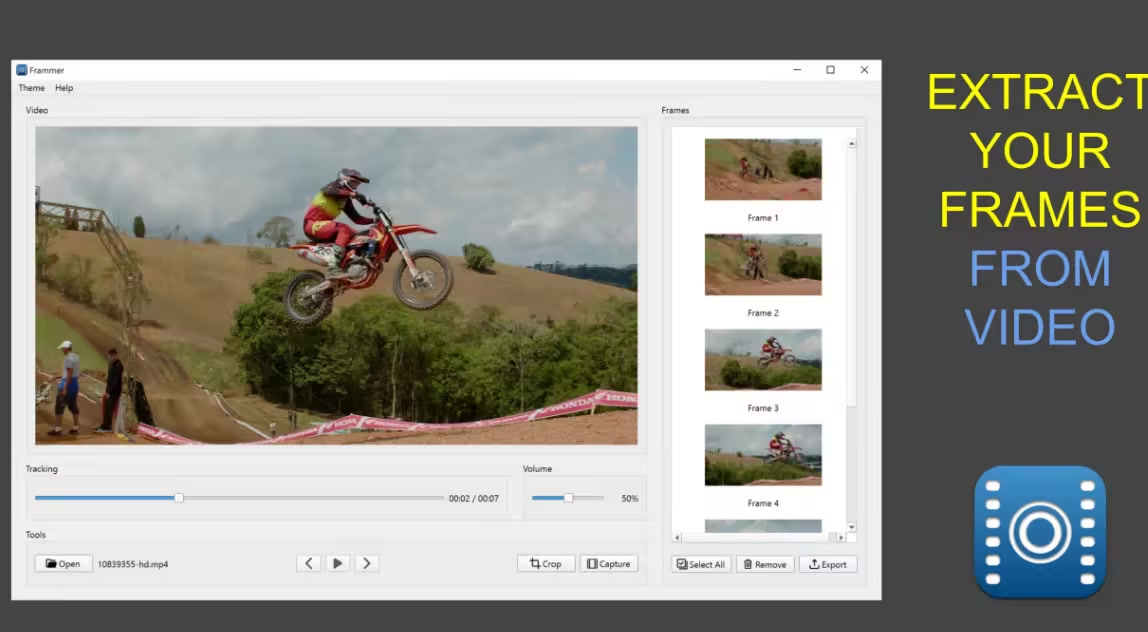Click the tracking slider handle
The height and width of the screenshot is (632, 1148).
pos(179,498)
